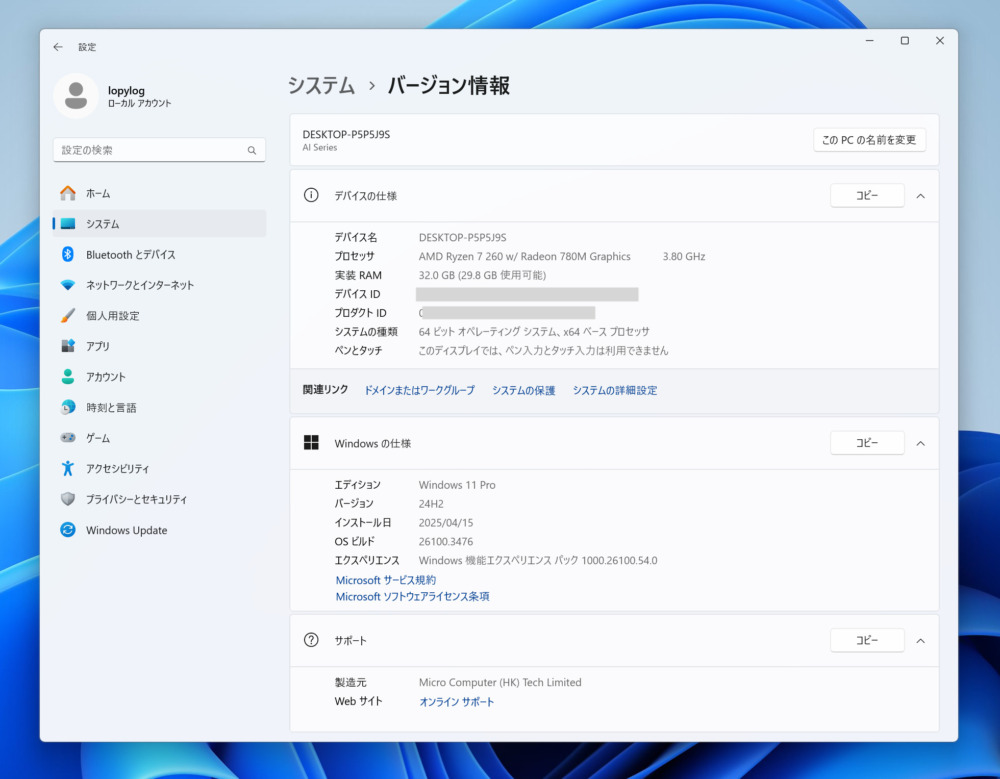1000x779 pixels.
Task: Open システムの保護 link
Action: [524, 390]
